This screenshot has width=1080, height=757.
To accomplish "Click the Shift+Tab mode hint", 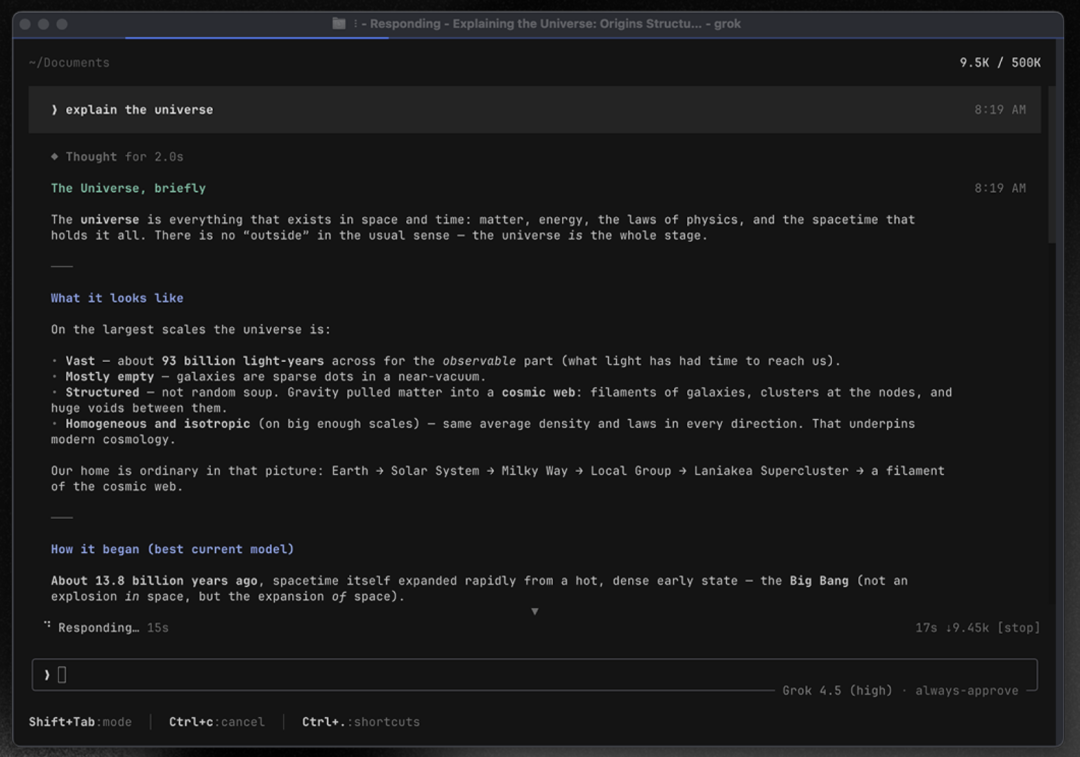I will click(80, 722).
